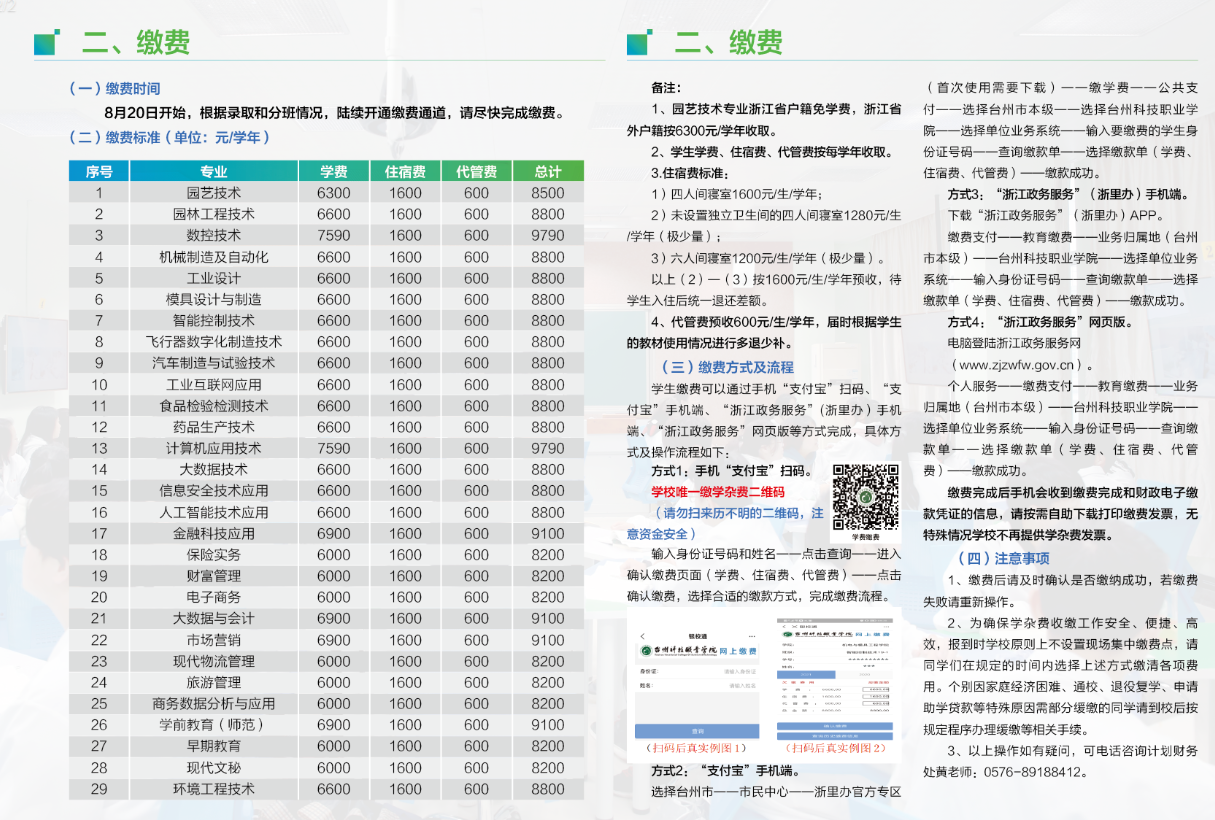This screenshot has width=1215, height=820.
Task: Click the phone number 0576-89188412
Action: point(1036,772)
